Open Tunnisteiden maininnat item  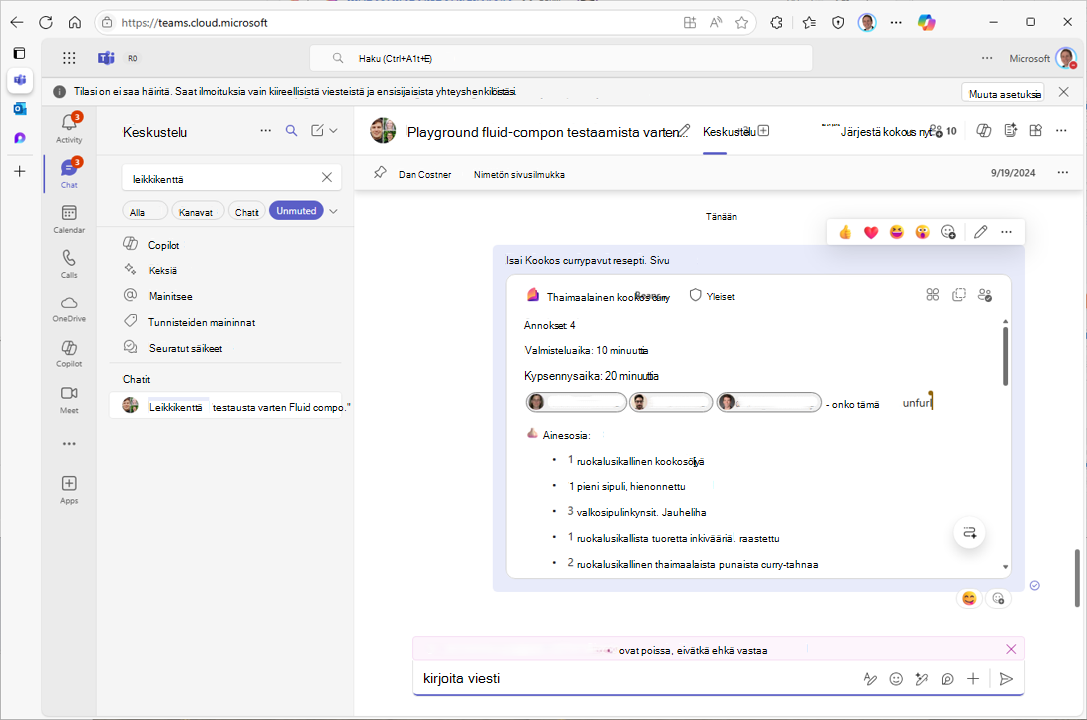coord(225,322)
